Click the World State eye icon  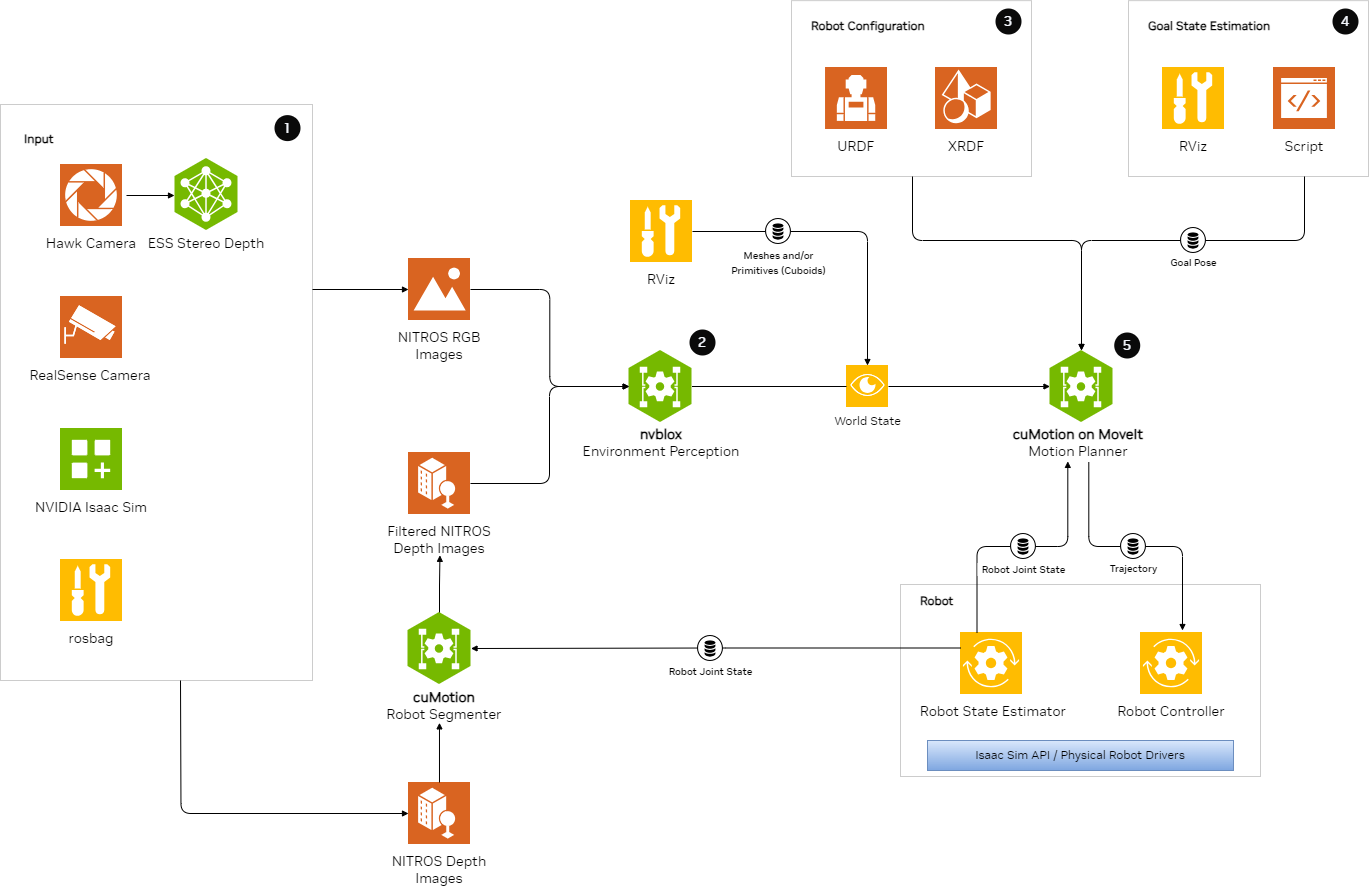[x=867, y=386]
